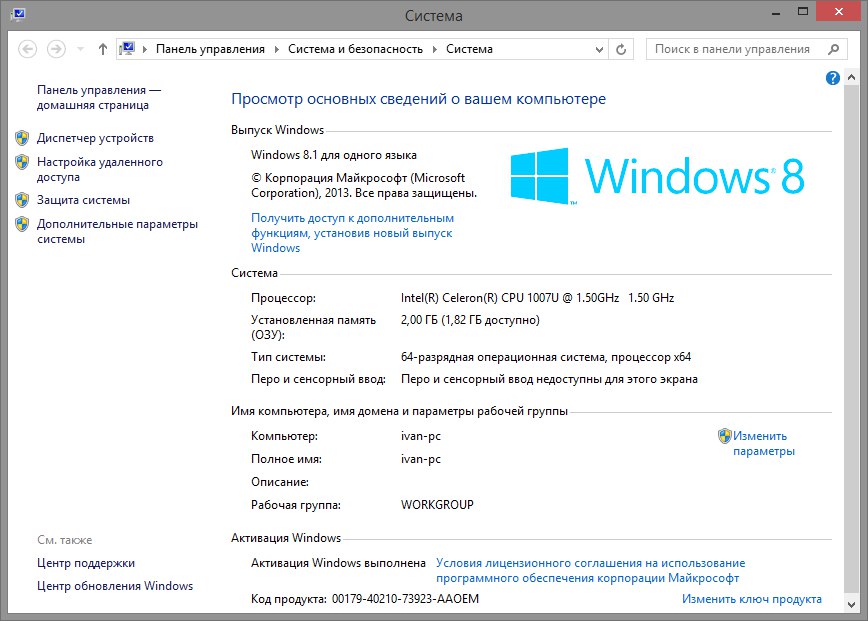Click the computer icon in address bar

coord(127,49)
